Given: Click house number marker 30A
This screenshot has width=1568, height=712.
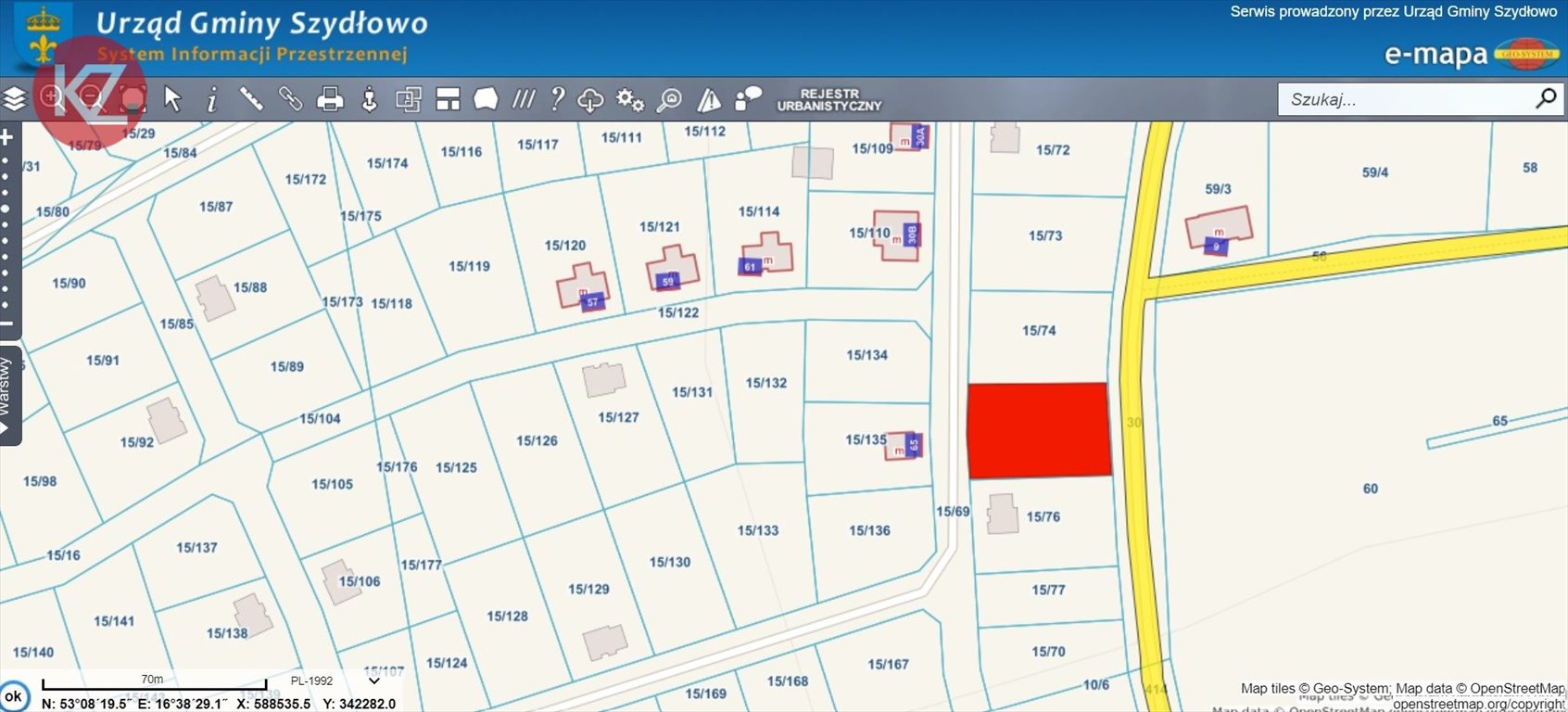Looking at the screenshot, I should coord(919,136).
